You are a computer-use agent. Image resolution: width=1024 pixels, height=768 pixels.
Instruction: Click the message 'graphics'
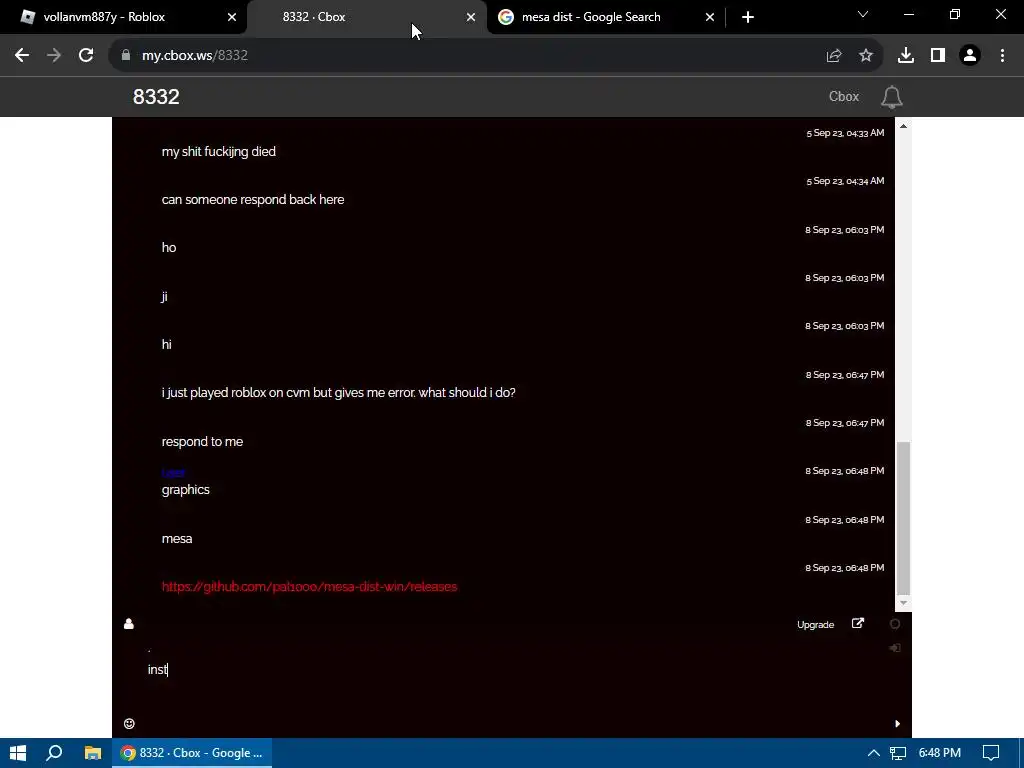point(185,490)
